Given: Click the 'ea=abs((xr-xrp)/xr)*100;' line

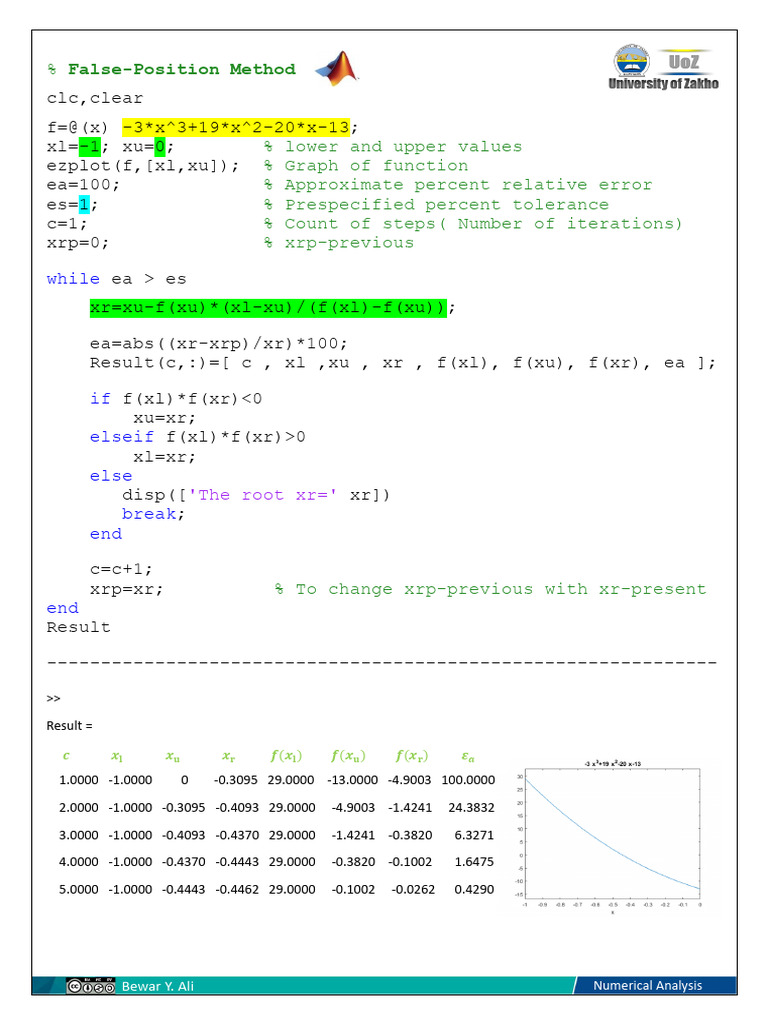Looking at the screenshot, I should [219, 344].
